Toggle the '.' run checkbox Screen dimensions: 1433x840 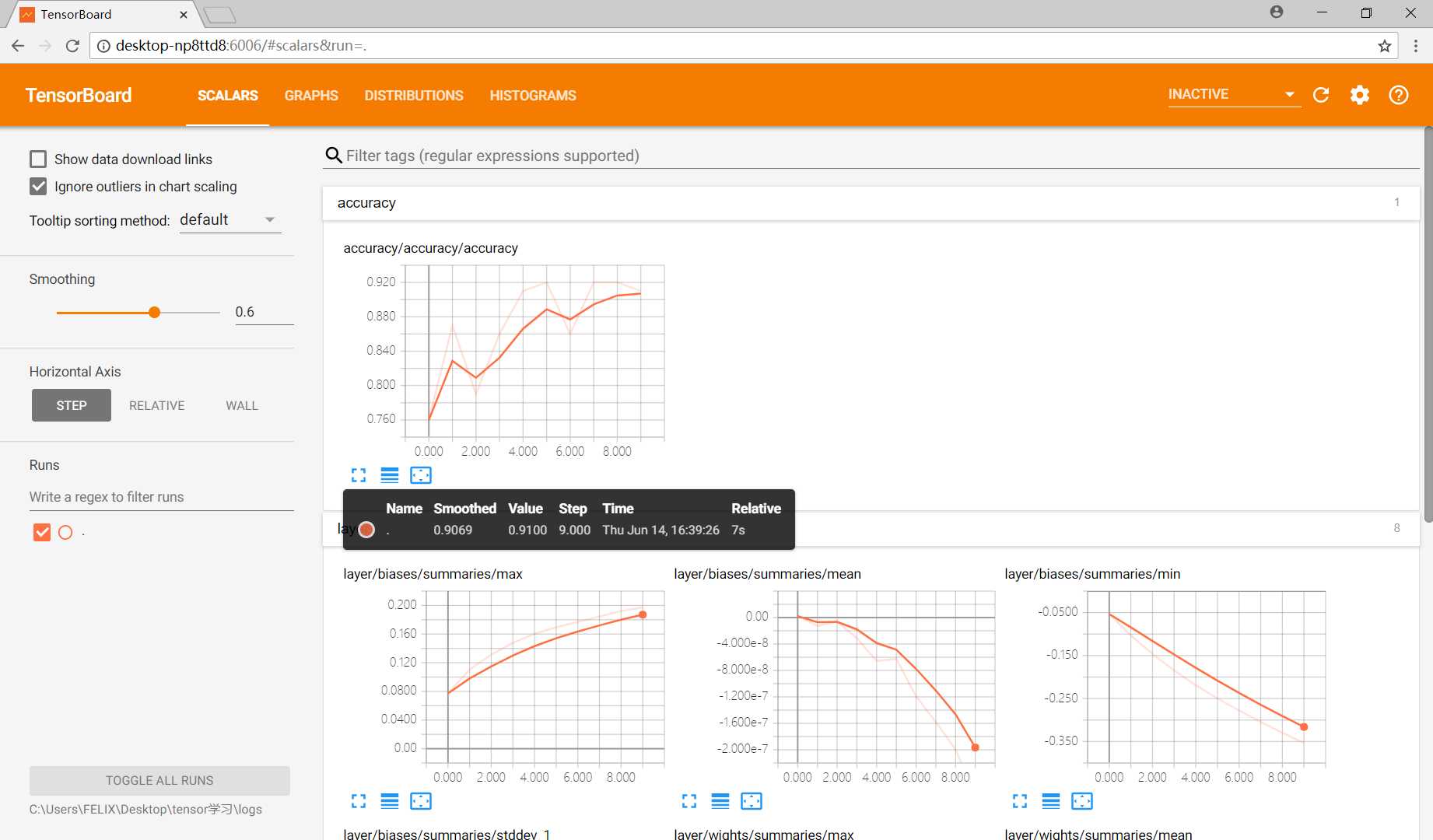(42, 532)
